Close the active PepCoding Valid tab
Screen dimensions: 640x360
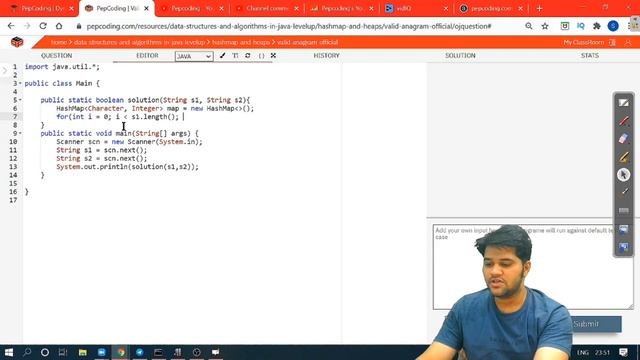pyautogui.click(x=147, y=9)
